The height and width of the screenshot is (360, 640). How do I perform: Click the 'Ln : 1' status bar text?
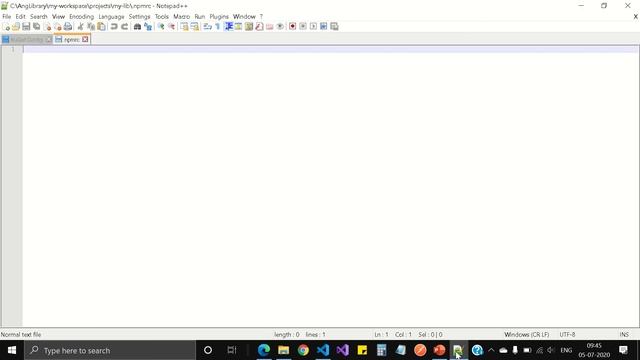381,335
